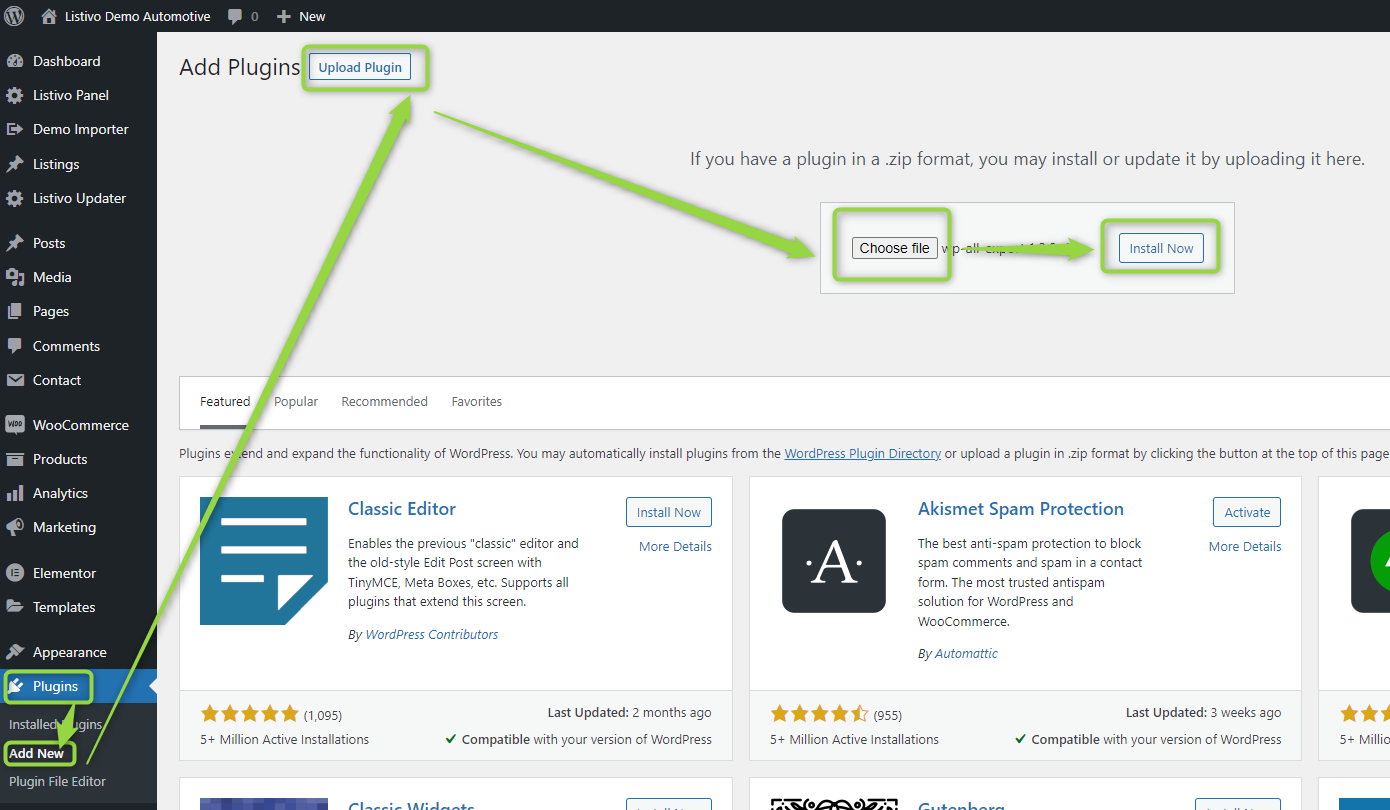Open the Akismet Spam Protection title link

1021,508
